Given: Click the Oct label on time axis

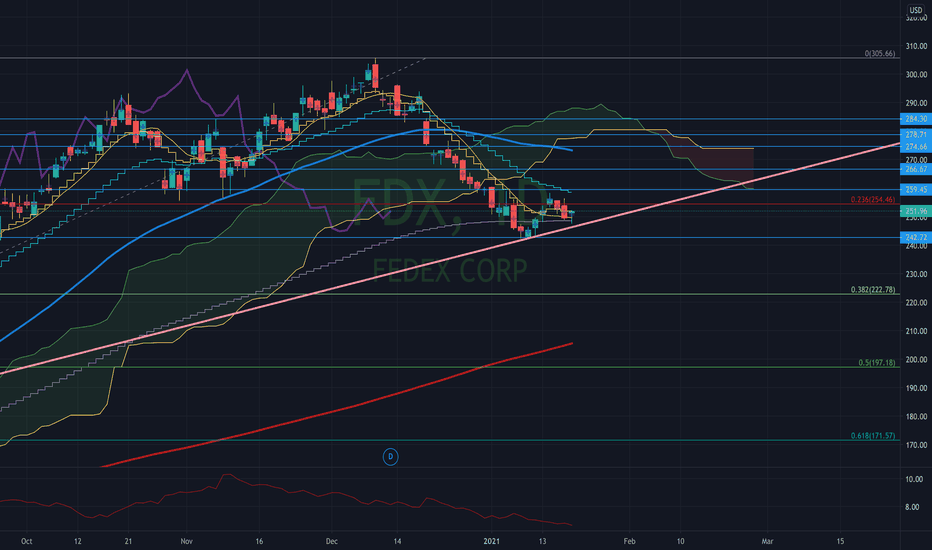Looking at the screenshot, I should [26, 541].
